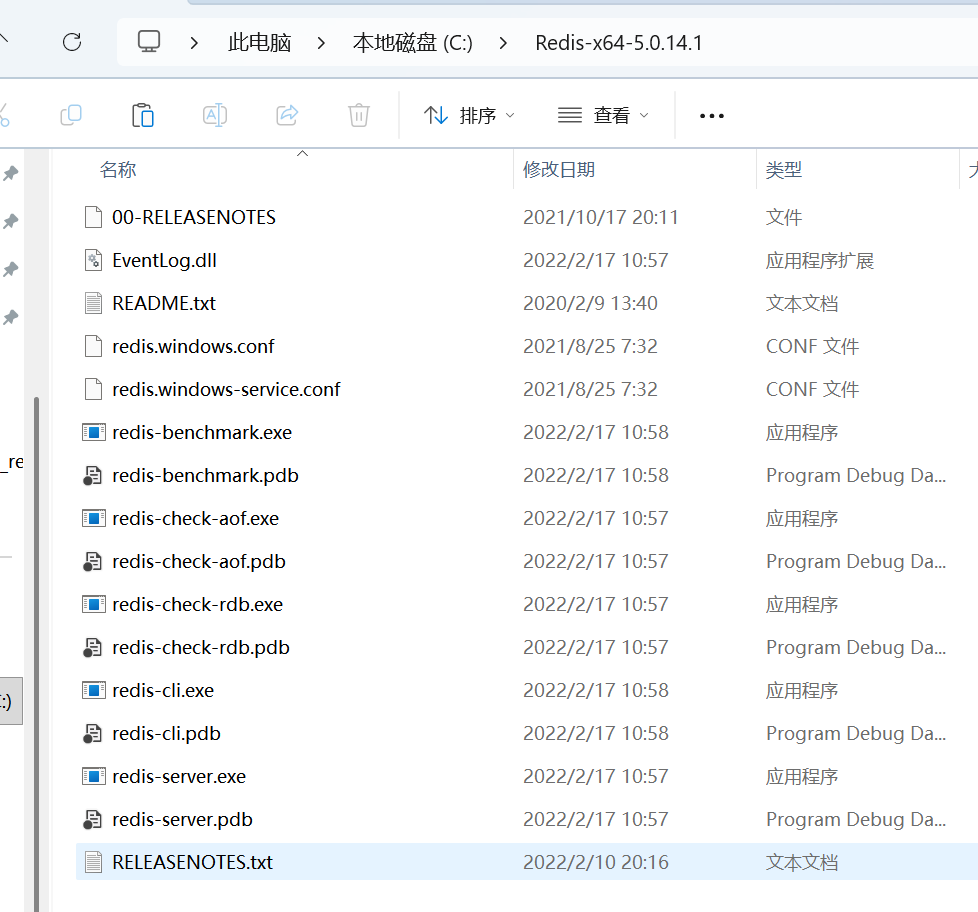Expand chevron after the computer icon
Screen dimensions: 978x912
pos(194,43)
